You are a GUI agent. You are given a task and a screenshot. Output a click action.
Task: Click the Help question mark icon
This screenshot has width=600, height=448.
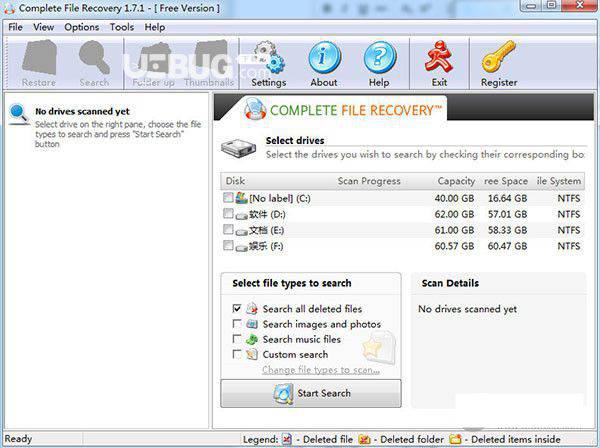[379, 57]
